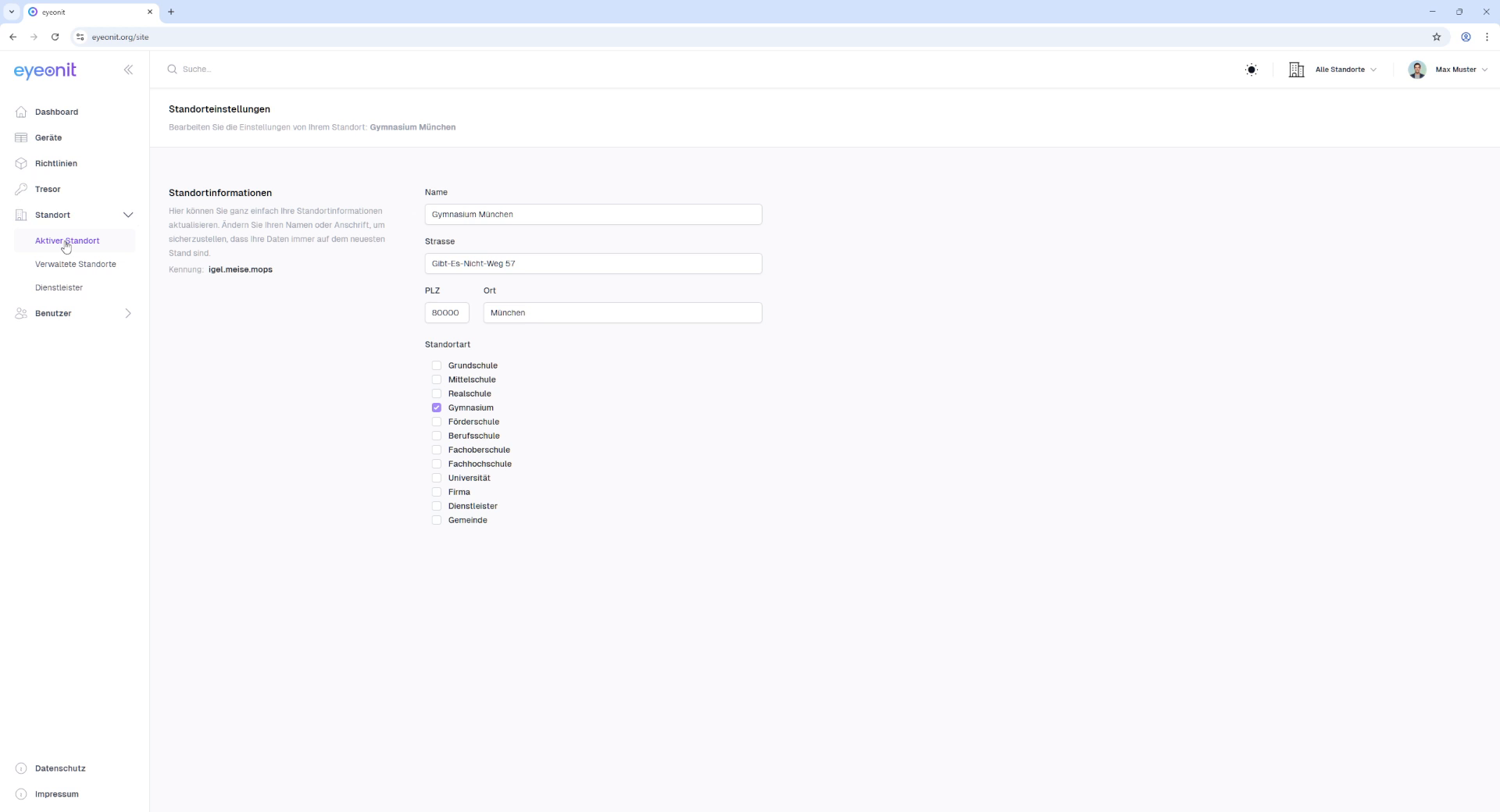Check the Firma checkbox
This screenshot has width=1500, height=812.
click(437, 493)
